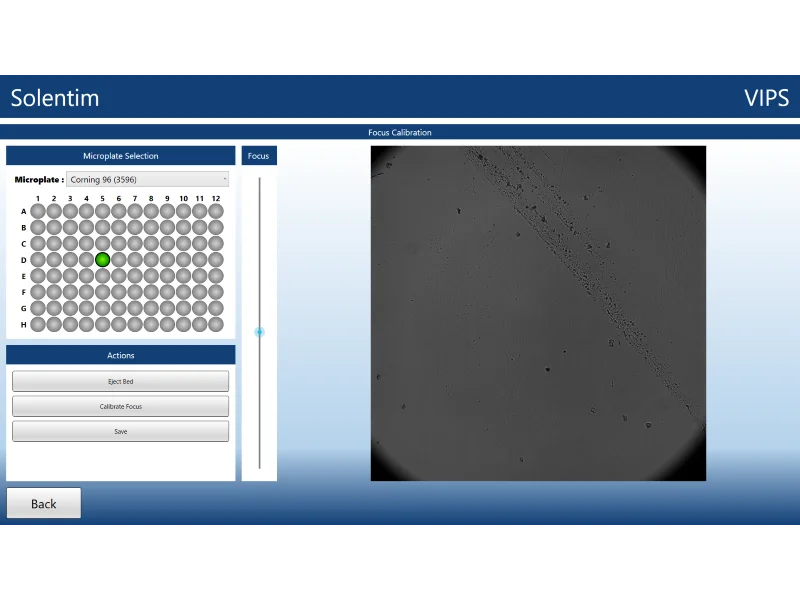This screenshot has width=800, height=600.
Task: Click the Calibrate Focus button
Action: (120, 406)
